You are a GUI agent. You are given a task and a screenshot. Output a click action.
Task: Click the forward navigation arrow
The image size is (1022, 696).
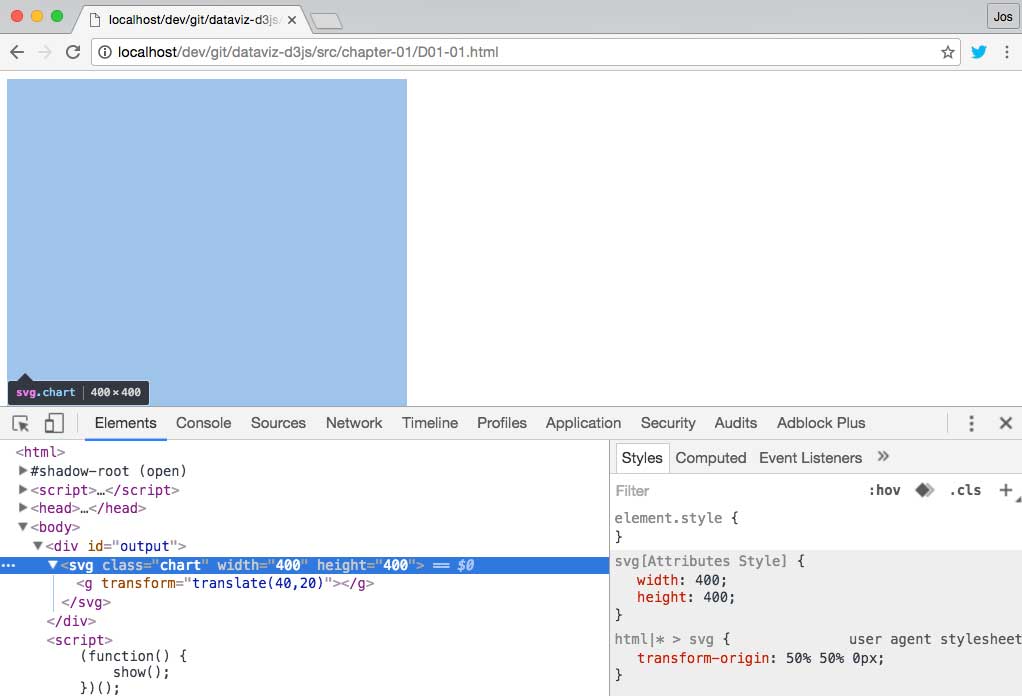pyautogui.click(x=45, y=52)
